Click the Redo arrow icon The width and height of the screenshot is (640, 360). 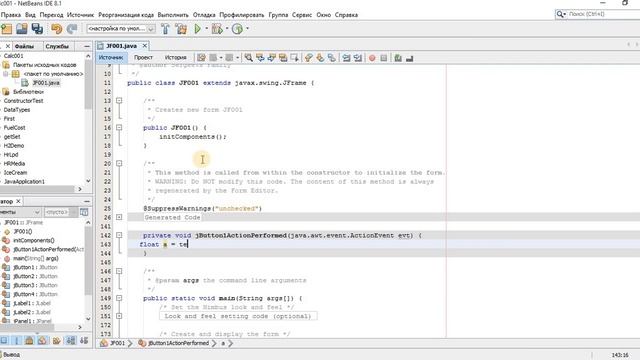click(x=72, y=29)
